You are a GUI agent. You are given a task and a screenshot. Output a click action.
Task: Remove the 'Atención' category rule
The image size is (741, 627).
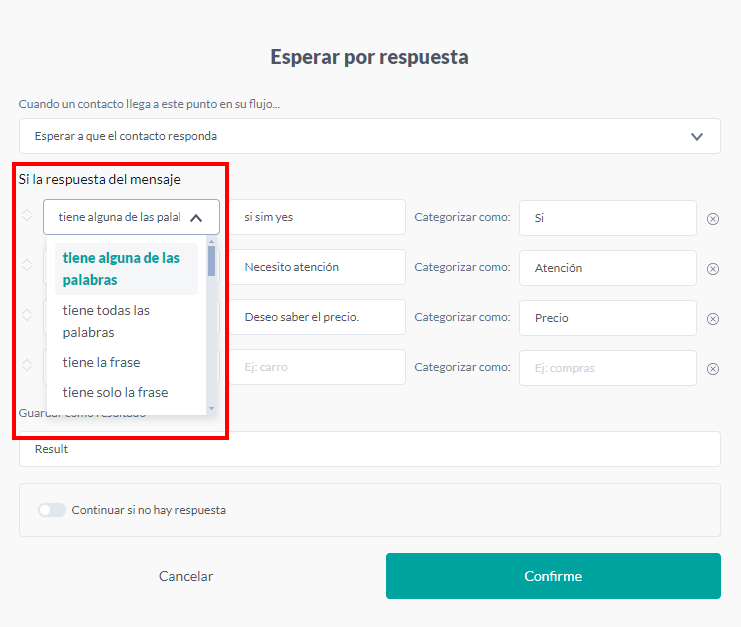coord(713,269)
